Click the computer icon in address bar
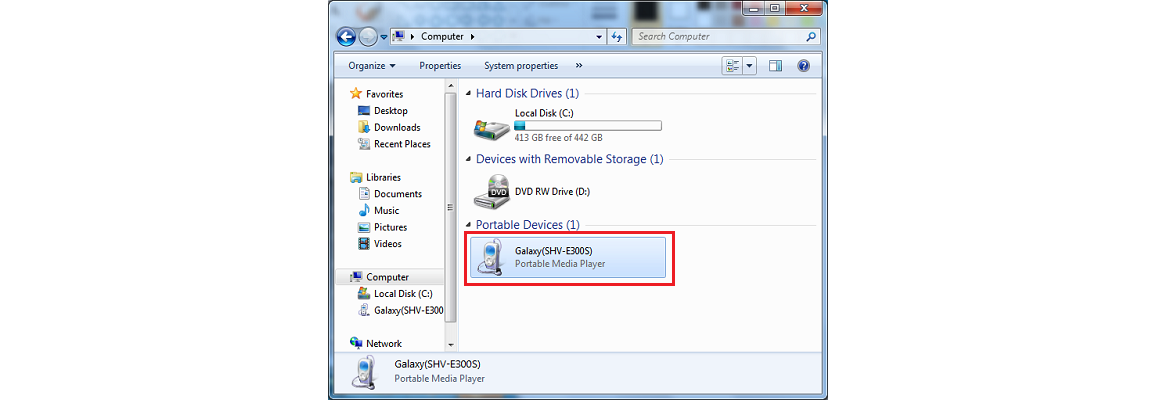The image size is (1156, 401). point(399,36)
